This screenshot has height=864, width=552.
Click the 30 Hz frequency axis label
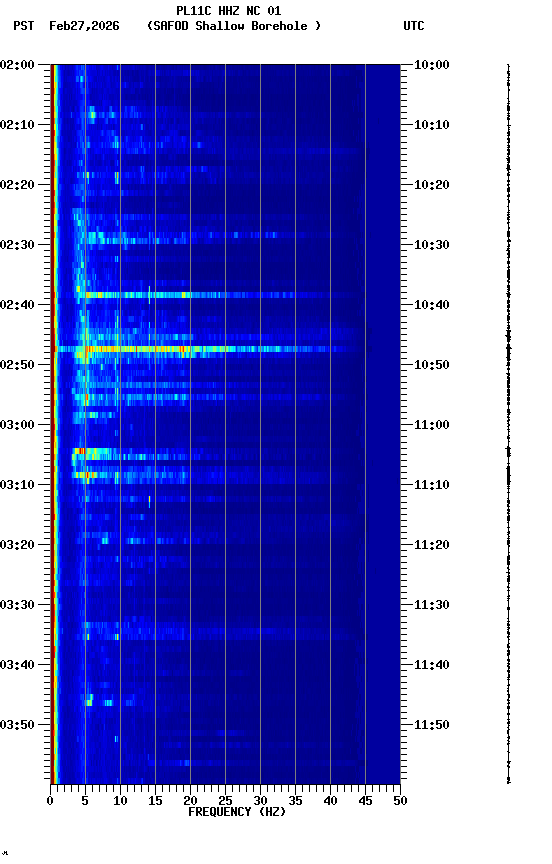coord(260,801)
